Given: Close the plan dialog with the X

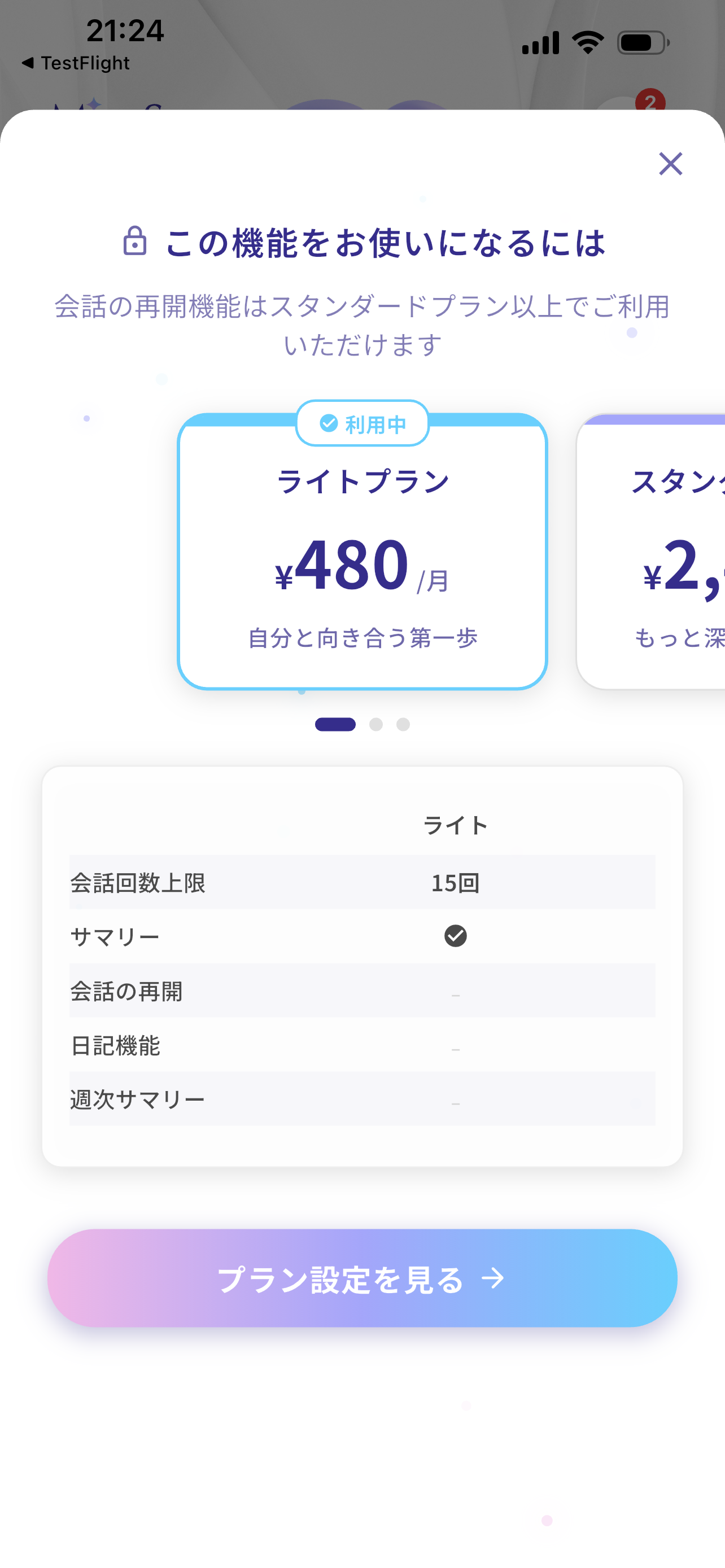Looking at the screenshot, I should (670, 164).
